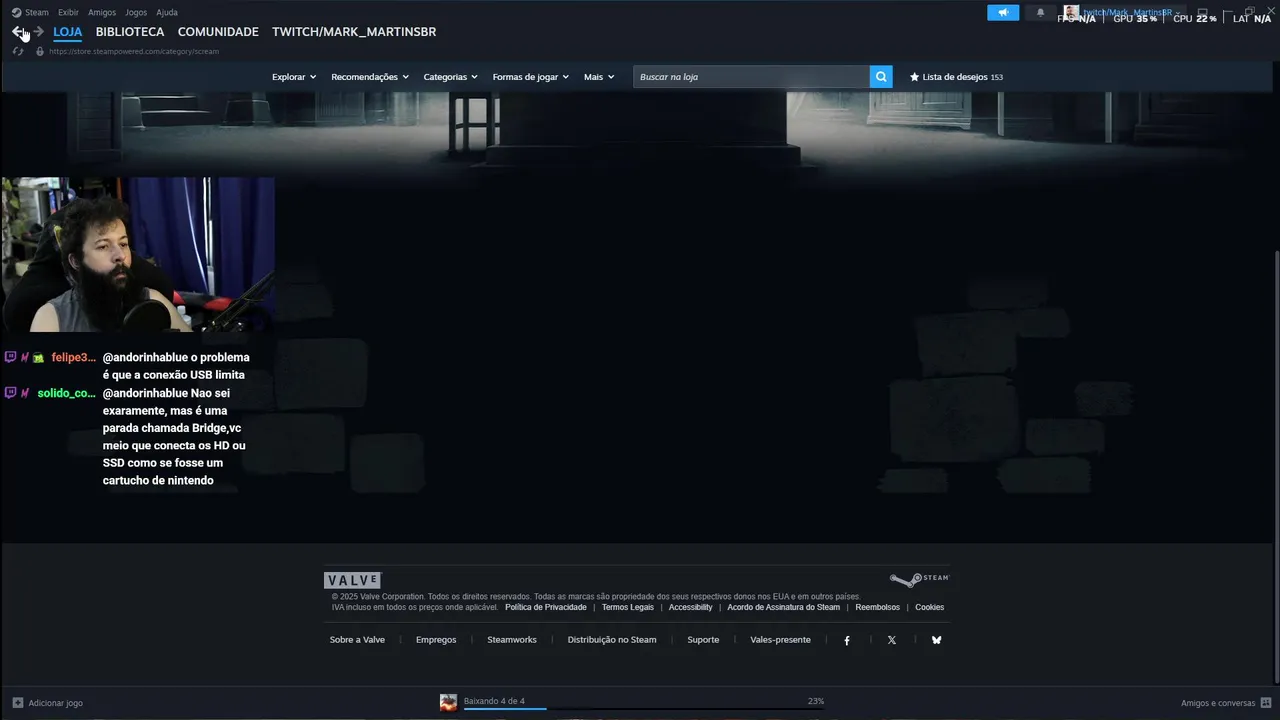Go back with the left arrow button
This screenshot has width=1280, height=720.
click(x=17, y=32)
